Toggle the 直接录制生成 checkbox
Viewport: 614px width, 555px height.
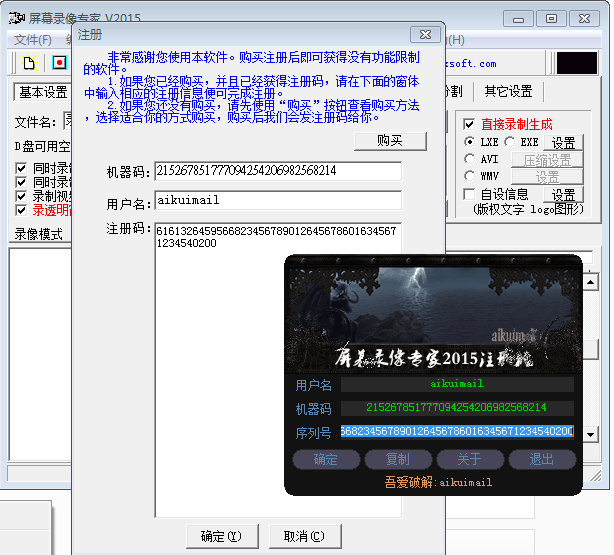click(x=469, y=124)
